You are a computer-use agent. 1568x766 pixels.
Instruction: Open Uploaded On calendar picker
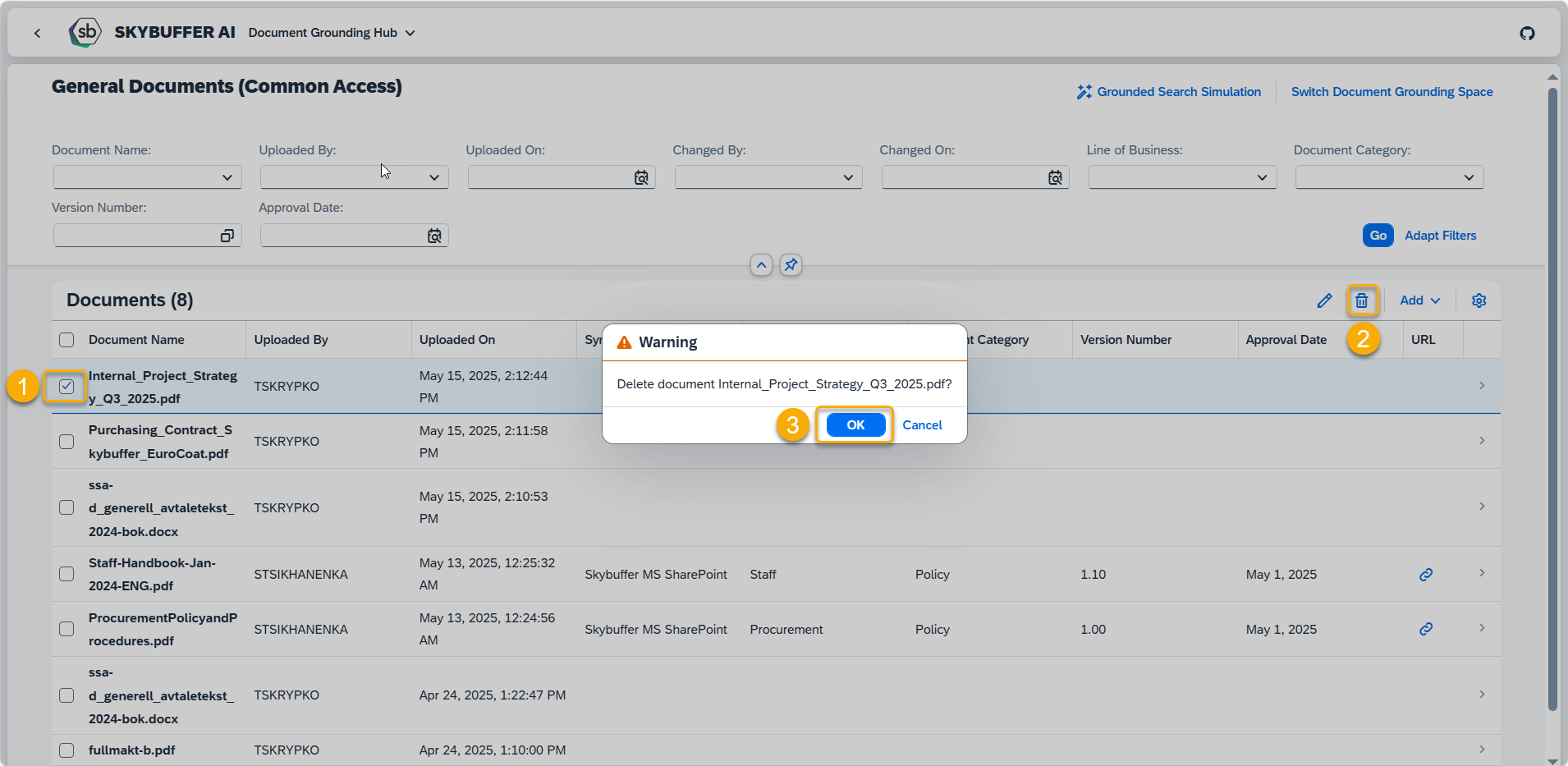641,177
